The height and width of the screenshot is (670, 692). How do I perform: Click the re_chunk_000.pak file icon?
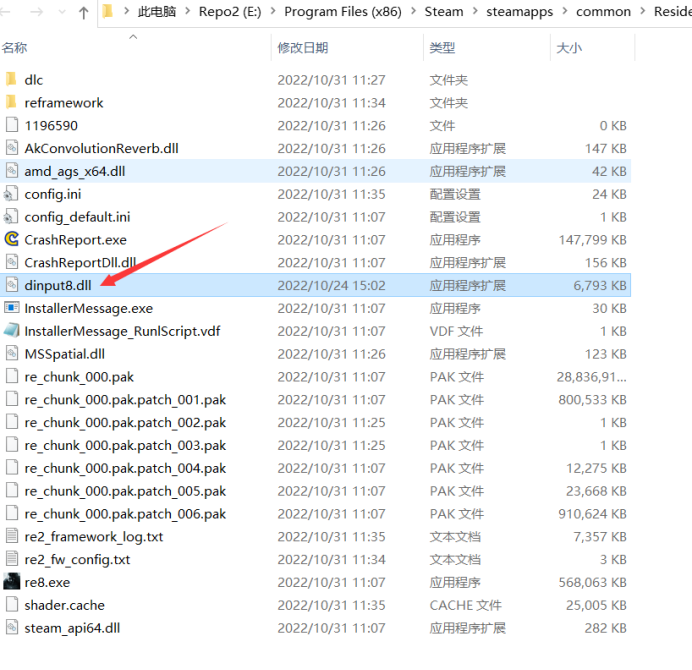pos(12,376)
